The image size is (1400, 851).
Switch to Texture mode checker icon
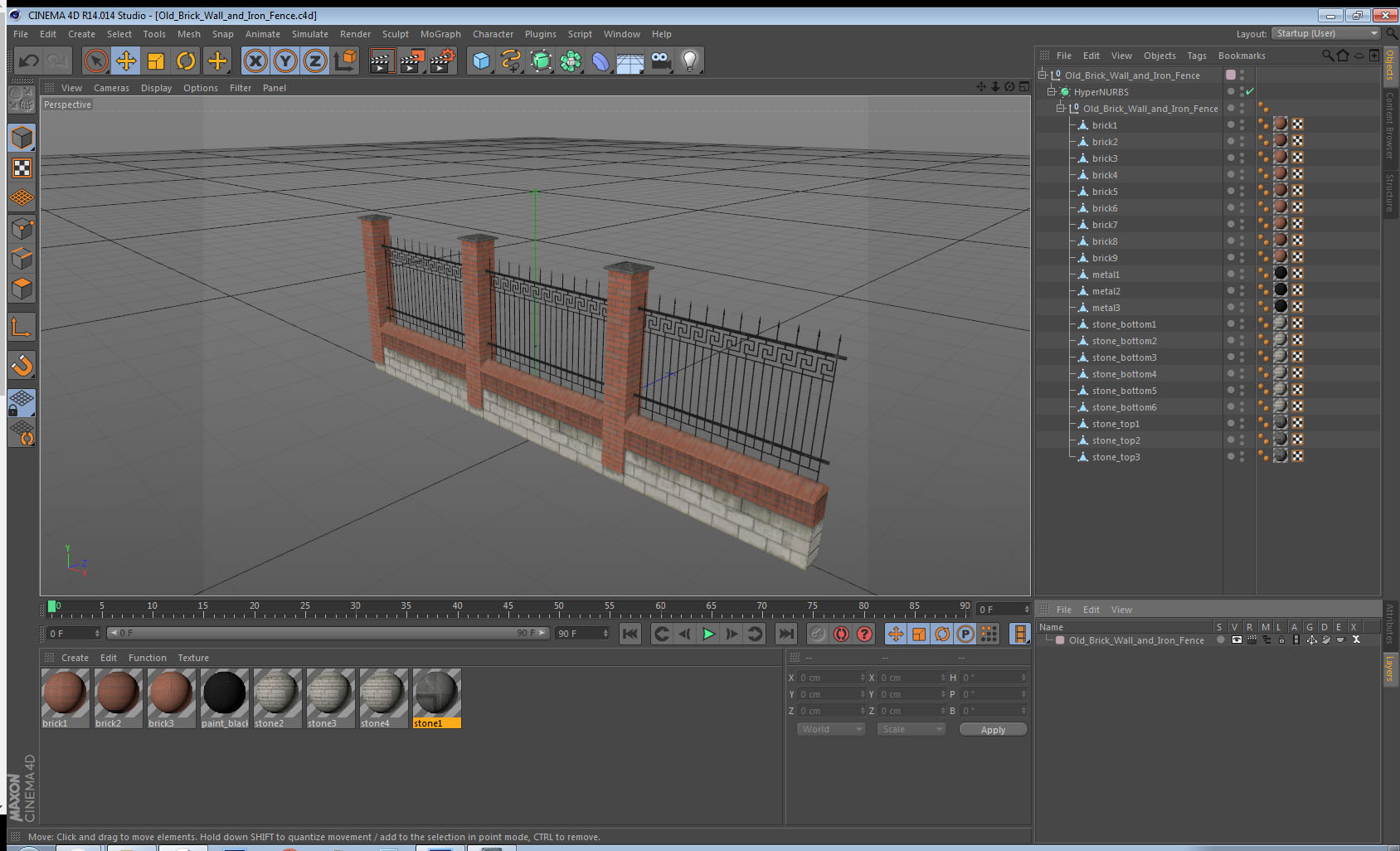point(22,168)
